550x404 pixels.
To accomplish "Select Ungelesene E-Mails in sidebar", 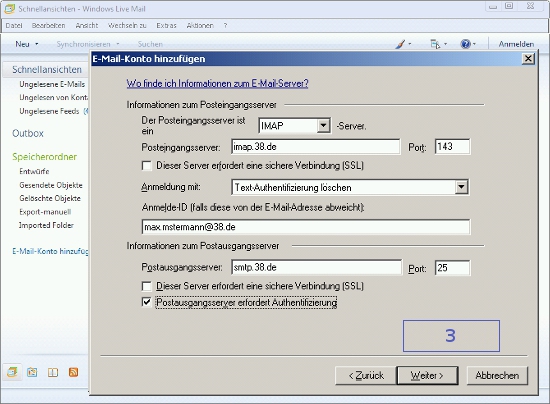I will click(52, 84).
